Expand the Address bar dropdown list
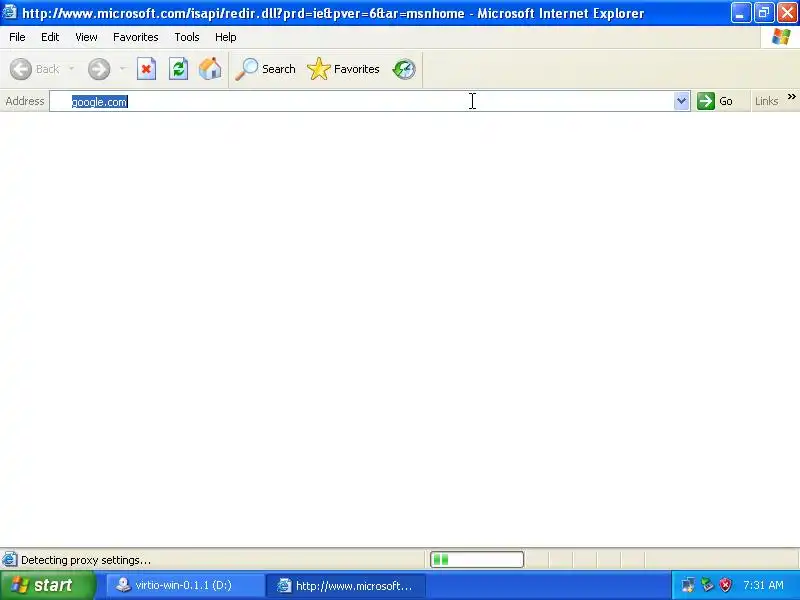Viewport: 800px width, 600px height. [x=681, y=101]
